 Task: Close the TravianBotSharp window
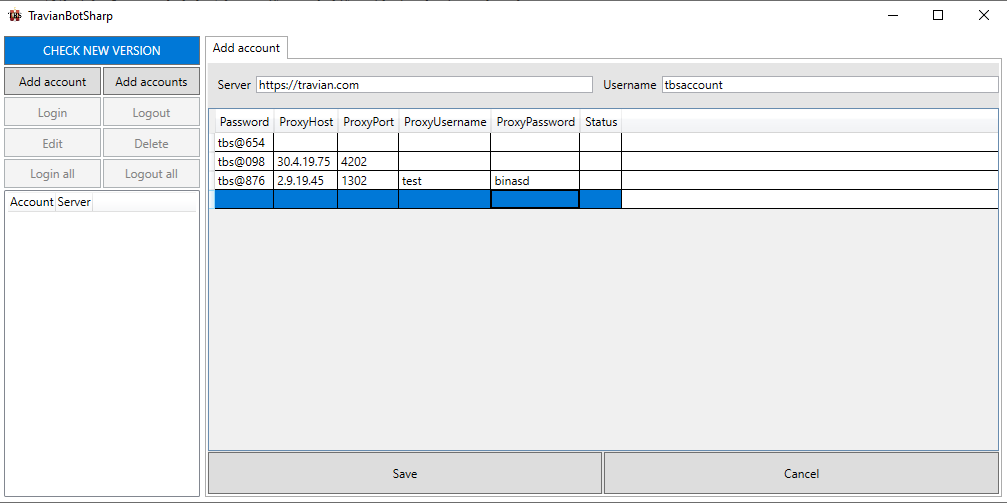point(983,15)
